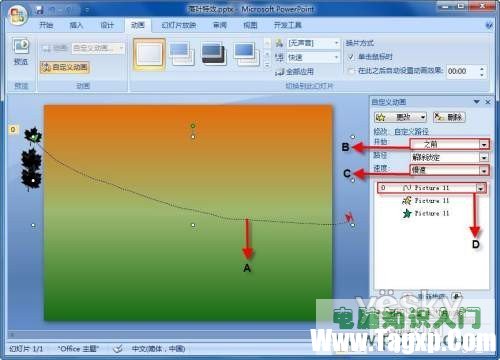The width and height of the screenshot is (500, 360).
Task: Select the yellow star Picture 11 effect
Action: 407,201
